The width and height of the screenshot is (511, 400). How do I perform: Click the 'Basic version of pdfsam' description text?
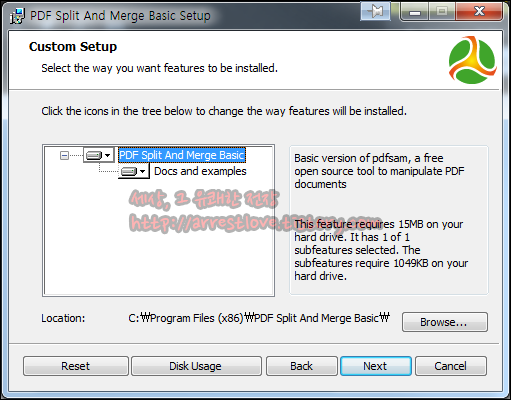(379, 171)
